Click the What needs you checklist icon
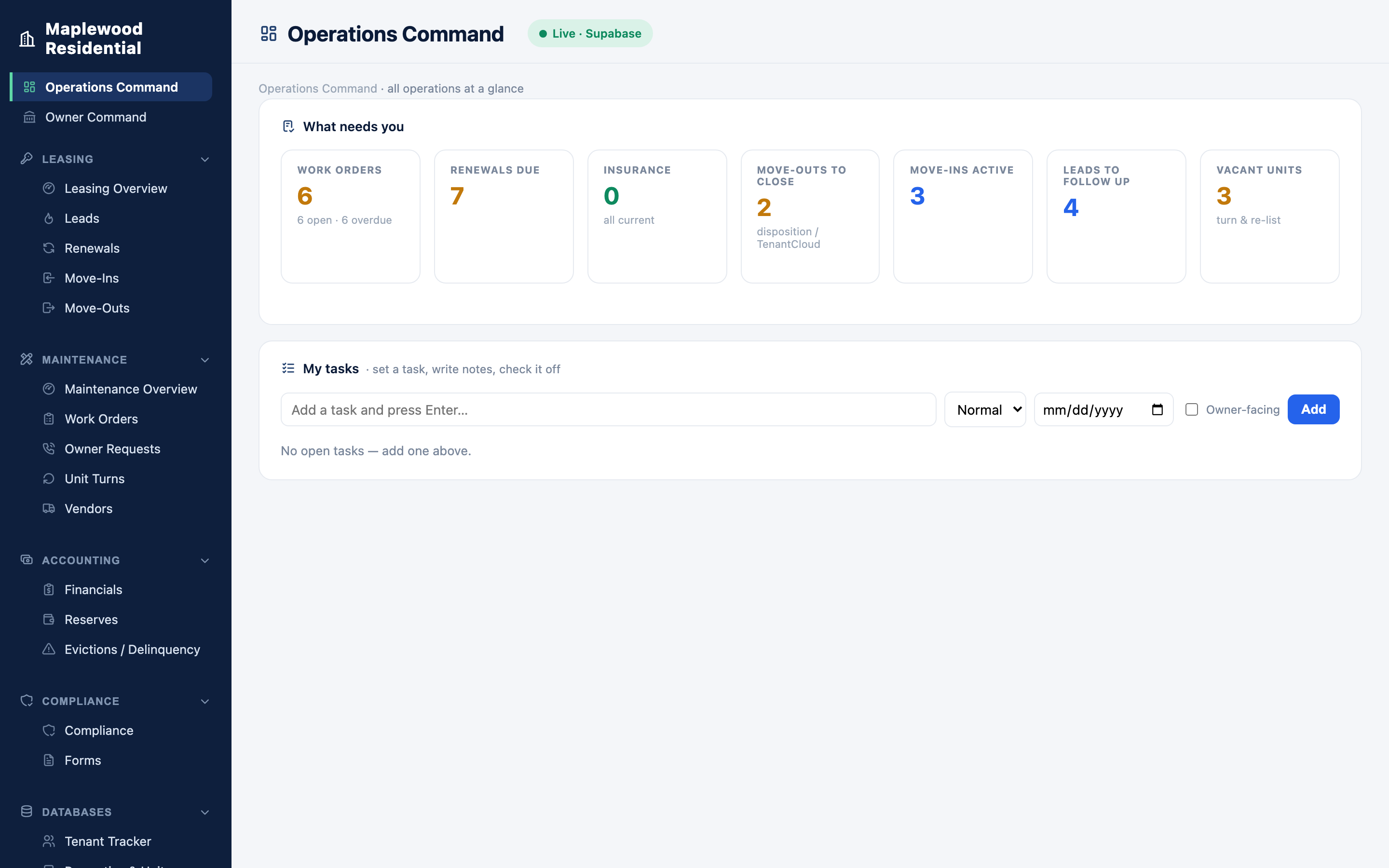This screenshot has height=868, width=1389. coord(288,126)
